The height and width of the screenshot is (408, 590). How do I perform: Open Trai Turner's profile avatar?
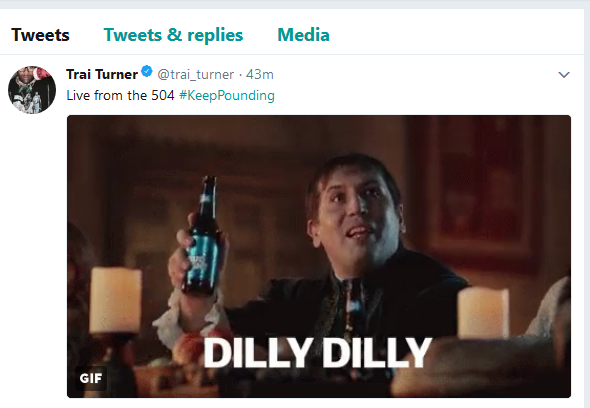pos(32,90)
